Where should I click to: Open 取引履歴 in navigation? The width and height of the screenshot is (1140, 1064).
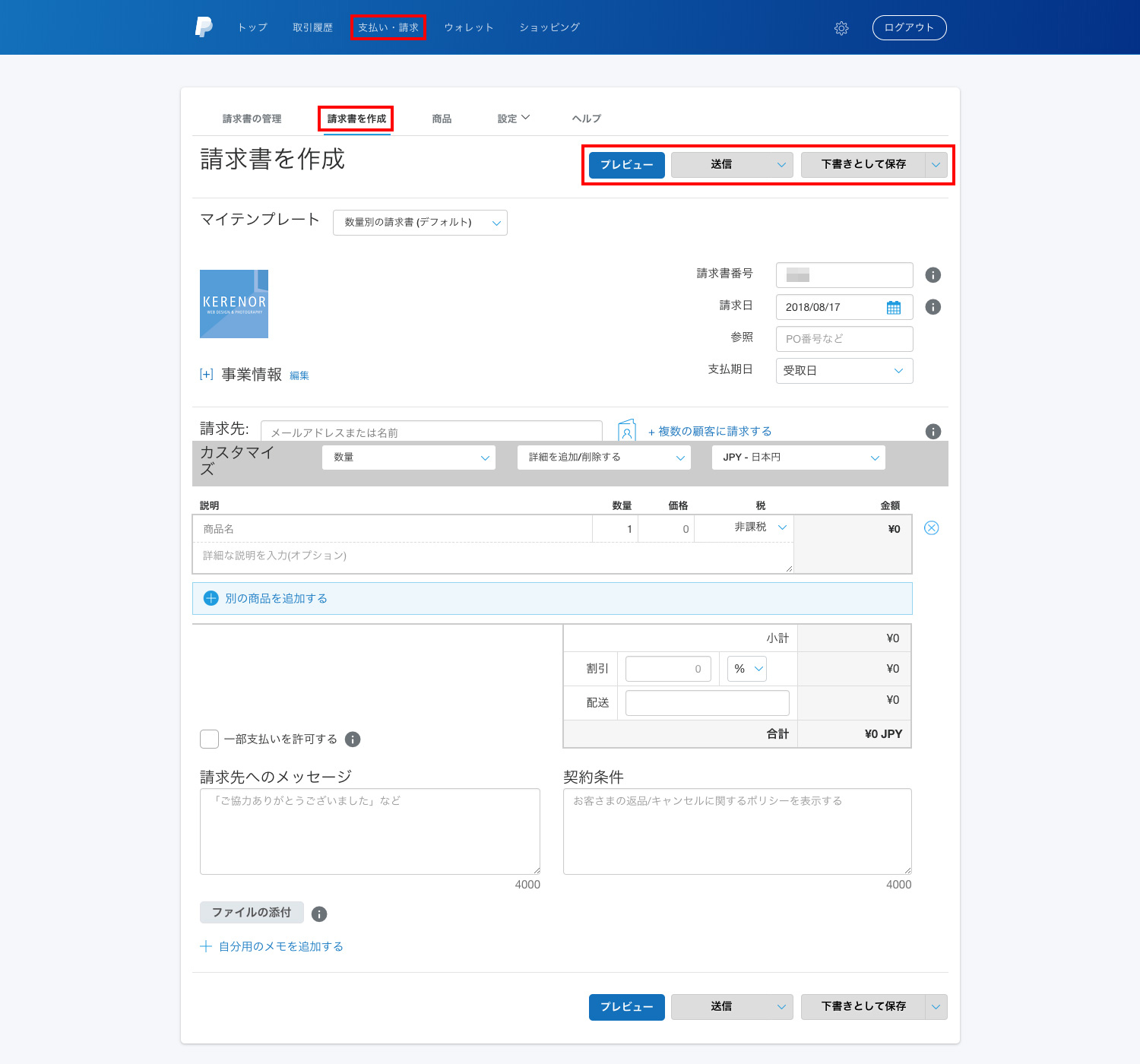[x=313, y=27]
